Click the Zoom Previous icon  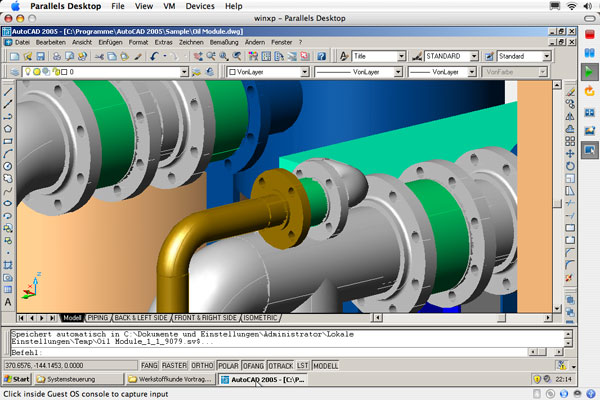tap(237, 56)
